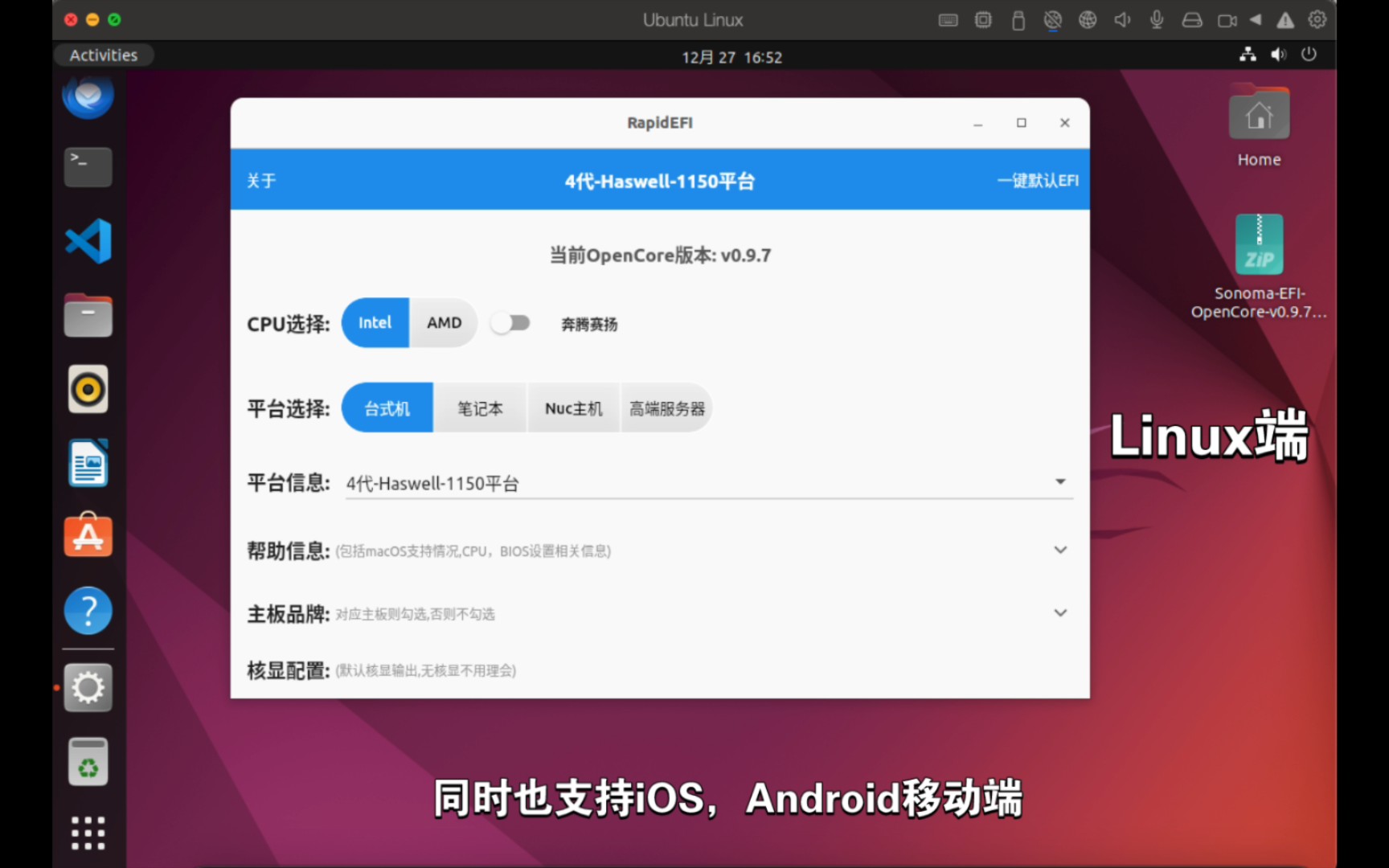The image size is (1389, 868).
Task: Click the RapidEFI window title bar
Action: (x=660, y=122)
